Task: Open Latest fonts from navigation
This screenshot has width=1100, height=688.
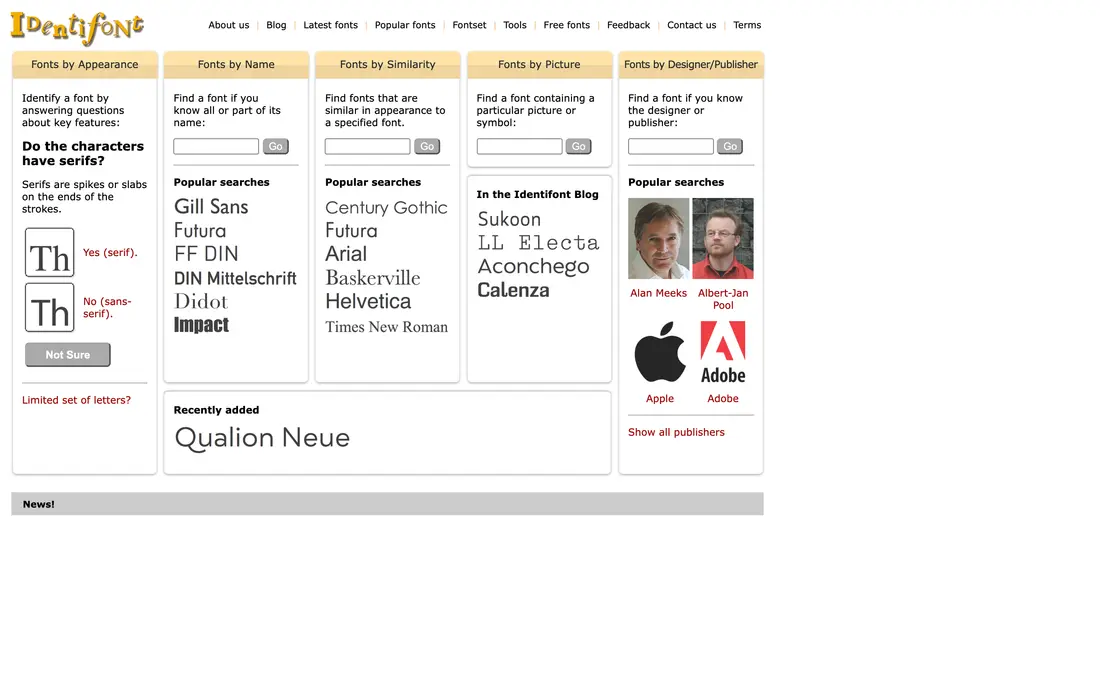Action: click(x=330, y=25)
